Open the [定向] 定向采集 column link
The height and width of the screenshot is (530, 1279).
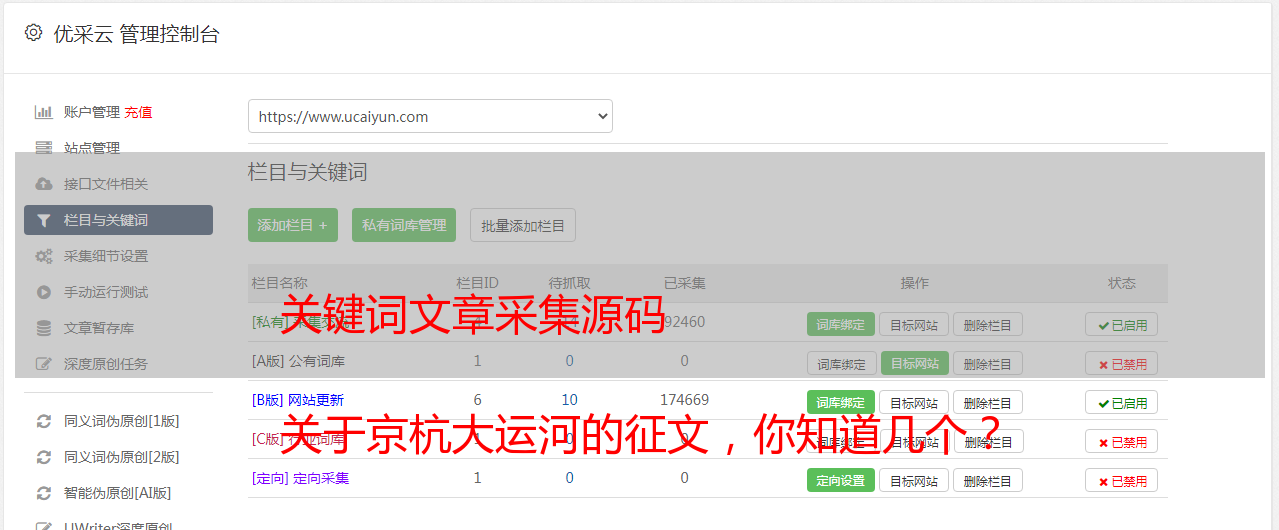(300, 478)
